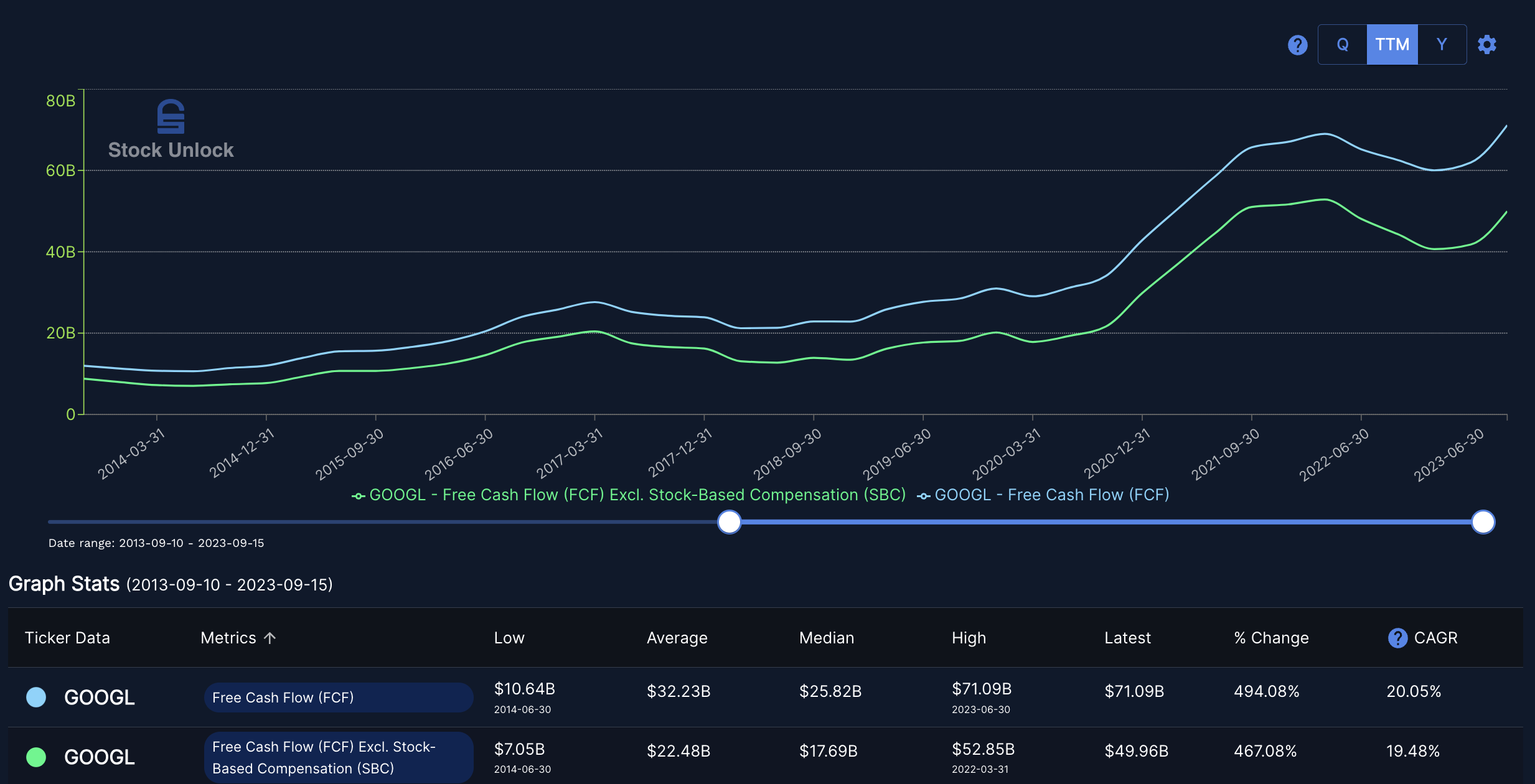
Task: Click the $10.64B low value
Action: [524, 689]
